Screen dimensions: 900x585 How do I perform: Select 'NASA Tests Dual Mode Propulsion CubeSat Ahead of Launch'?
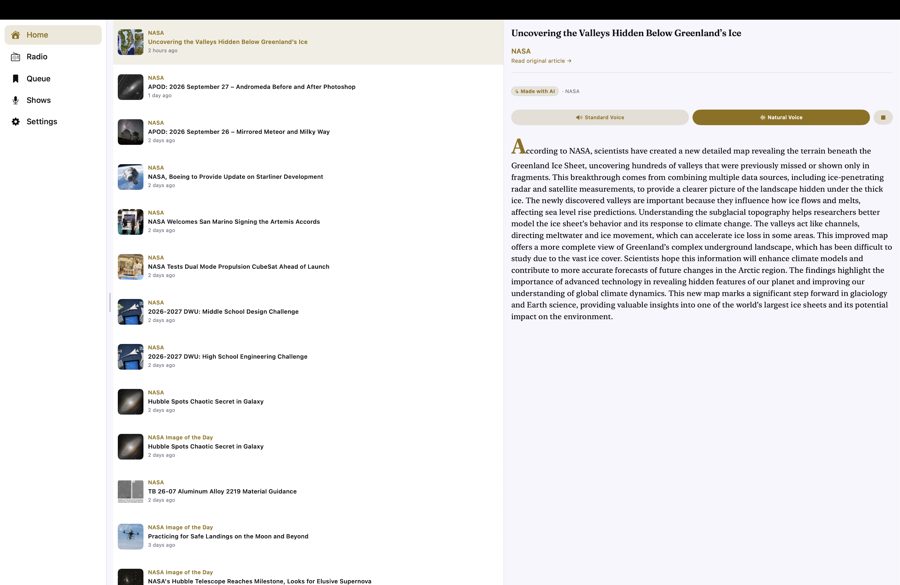coord(238,267)
